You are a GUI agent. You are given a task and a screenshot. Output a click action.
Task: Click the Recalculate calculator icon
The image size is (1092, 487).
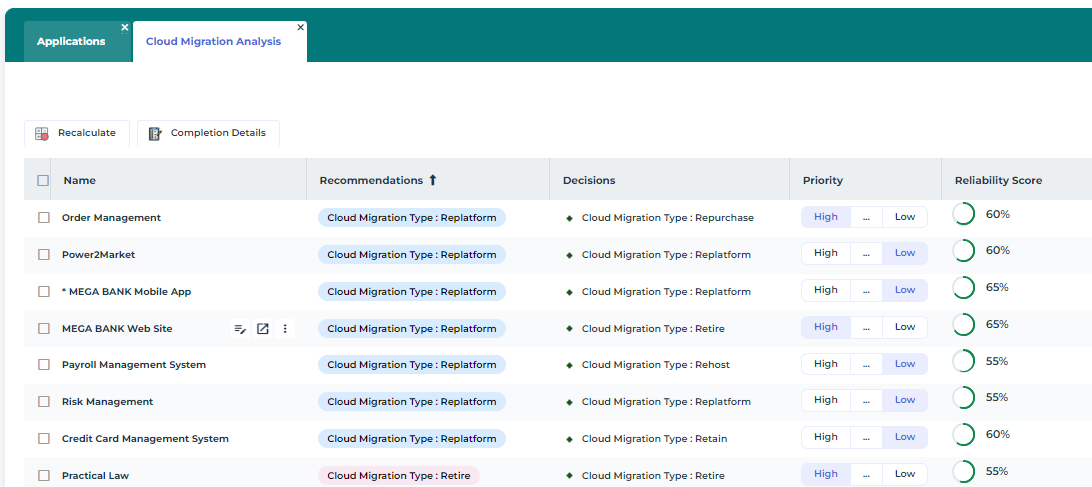[42, 133]
